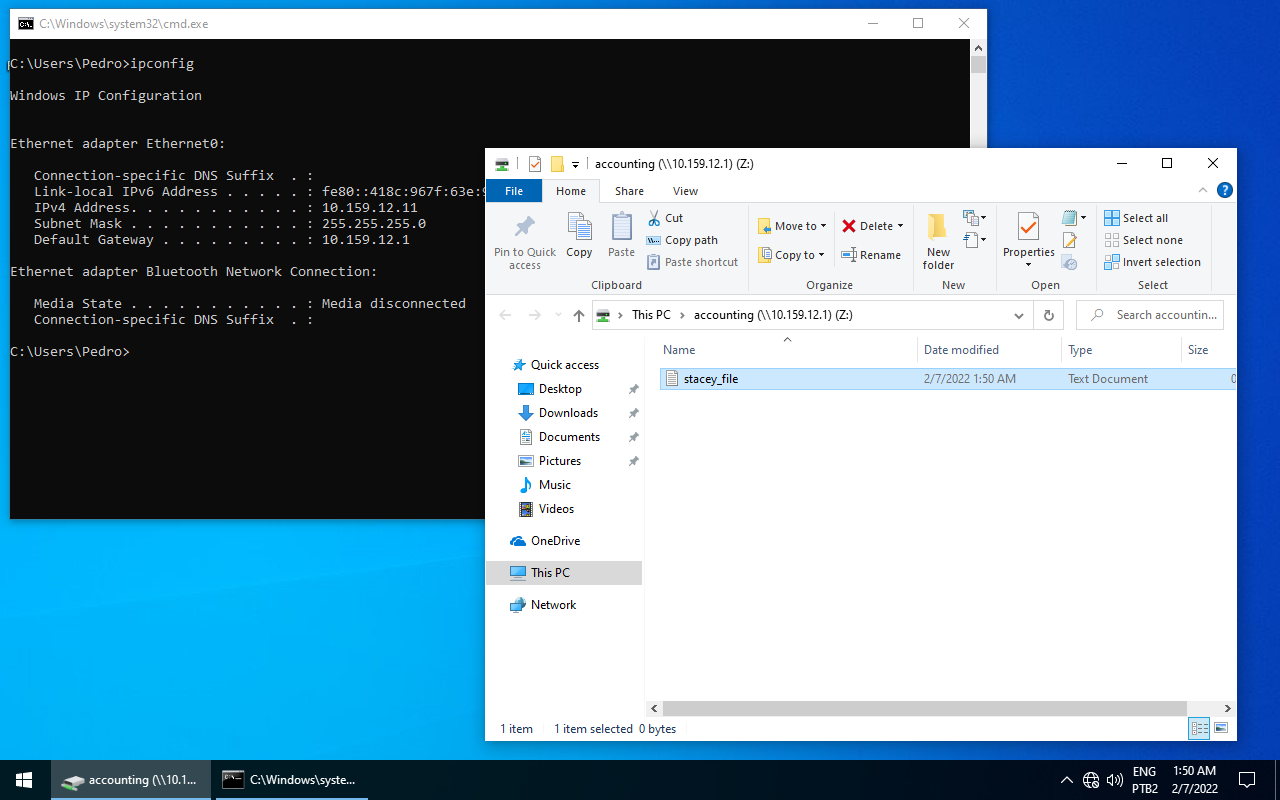Viewport: 1280px width, 800px height.
Task: Click the Rename icon in Organize group
Action: click(x=849, y=255)
